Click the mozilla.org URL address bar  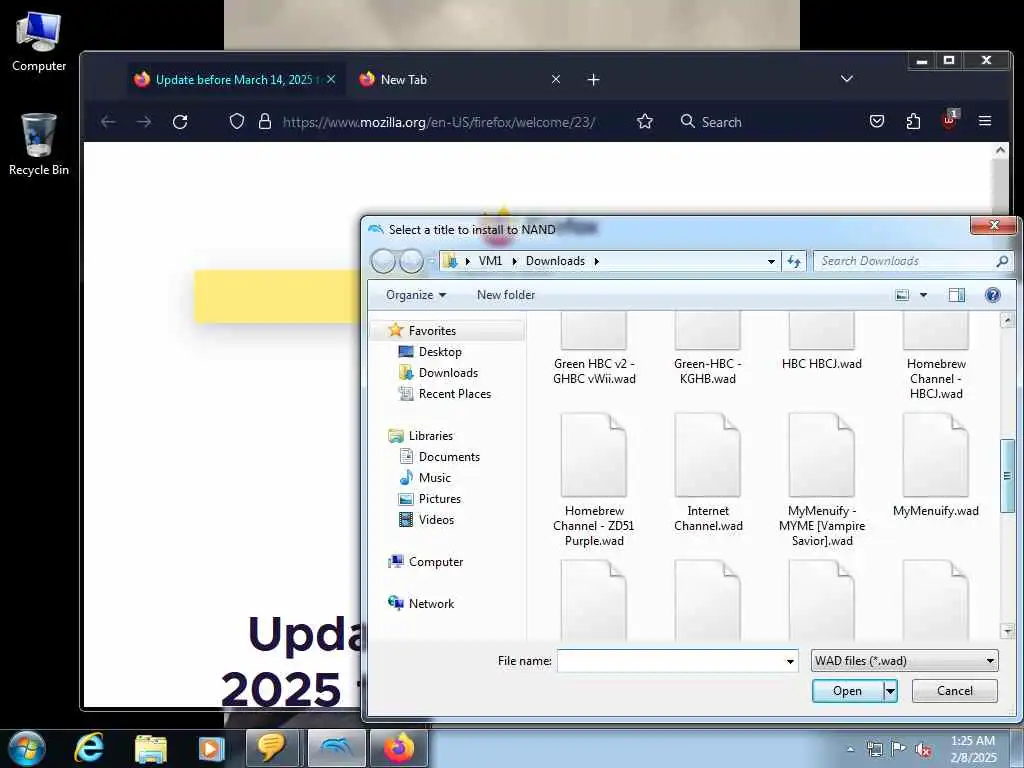(438, 122)
